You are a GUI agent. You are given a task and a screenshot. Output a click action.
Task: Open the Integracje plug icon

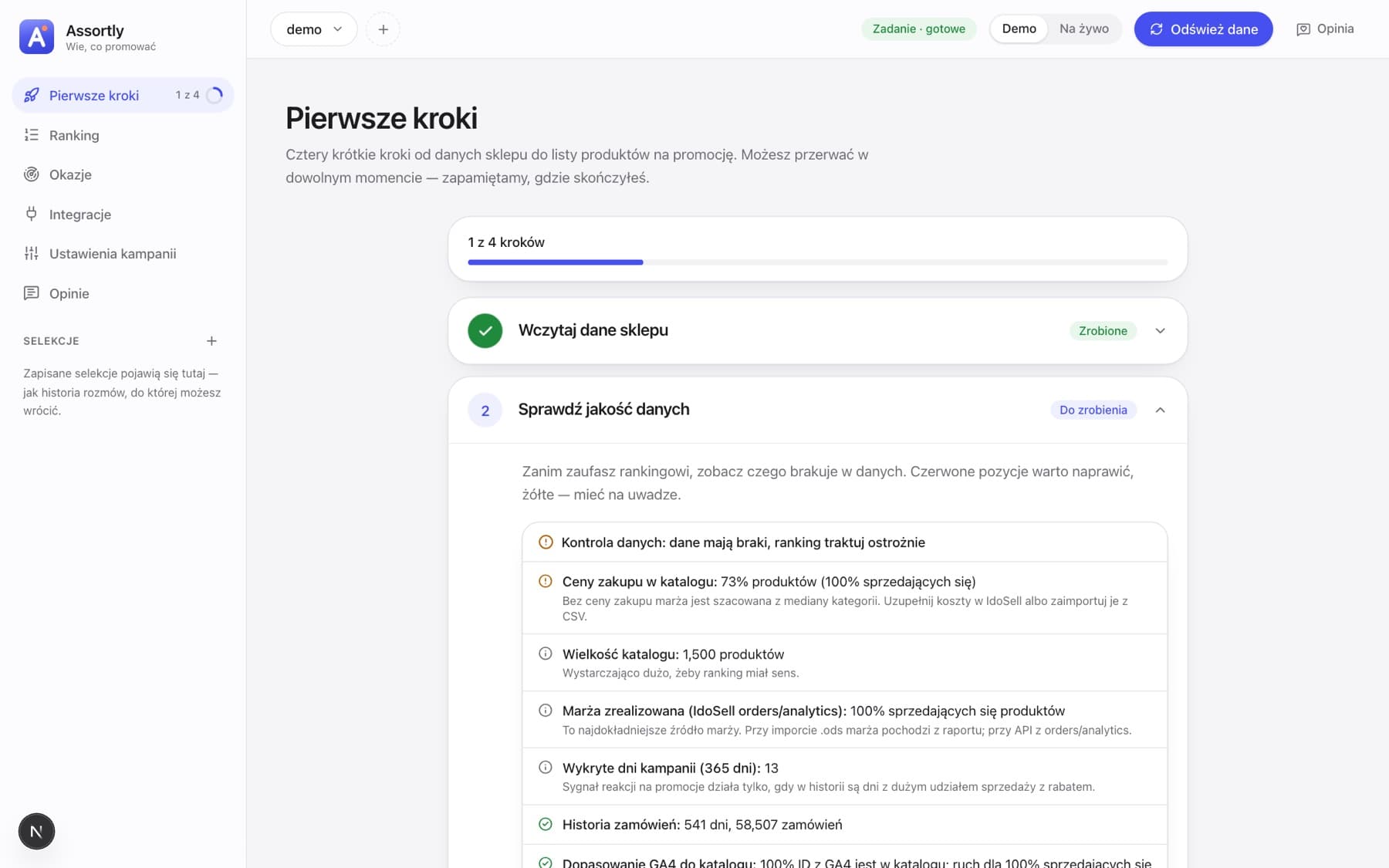(x=32, y=214)
